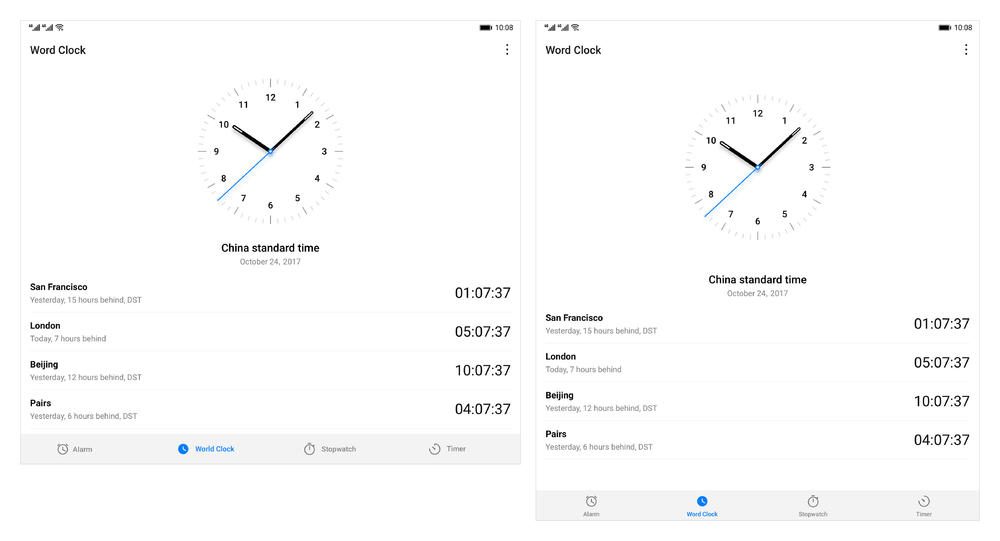Select World Clock tab in left screen
This screenshot has width=1000, height=541.
click(x=206, y=449)
